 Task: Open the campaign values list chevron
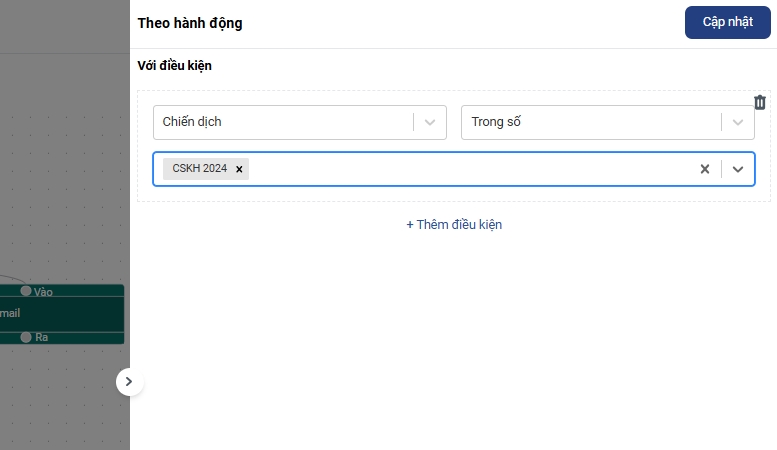coord(738,169)
